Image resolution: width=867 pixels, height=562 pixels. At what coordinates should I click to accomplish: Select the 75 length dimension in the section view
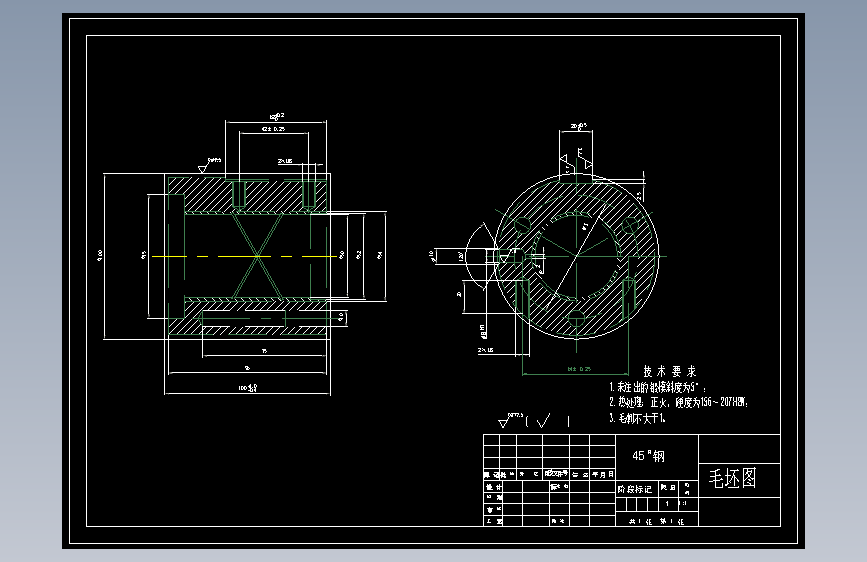click(x=264, y=351)
